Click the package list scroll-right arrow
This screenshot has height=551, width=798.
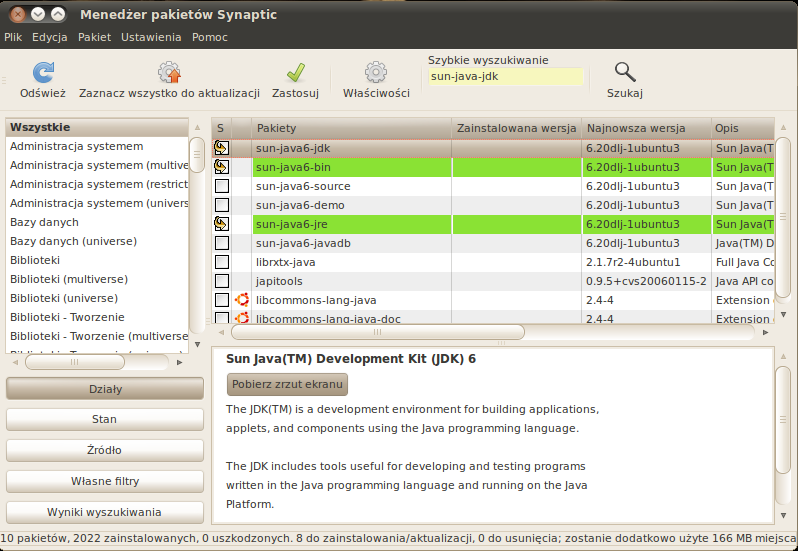coord(765,332)
